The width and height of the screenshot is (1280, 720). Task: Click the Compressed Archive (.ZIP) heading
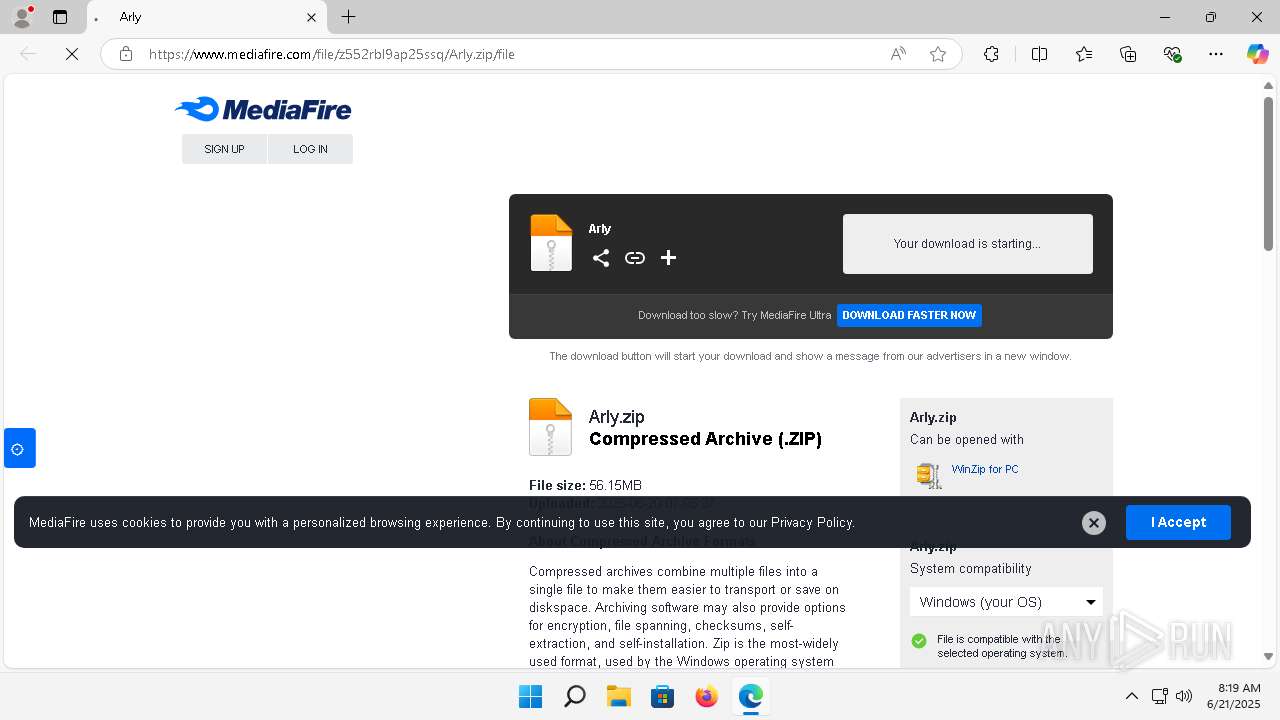click(705, 439)
